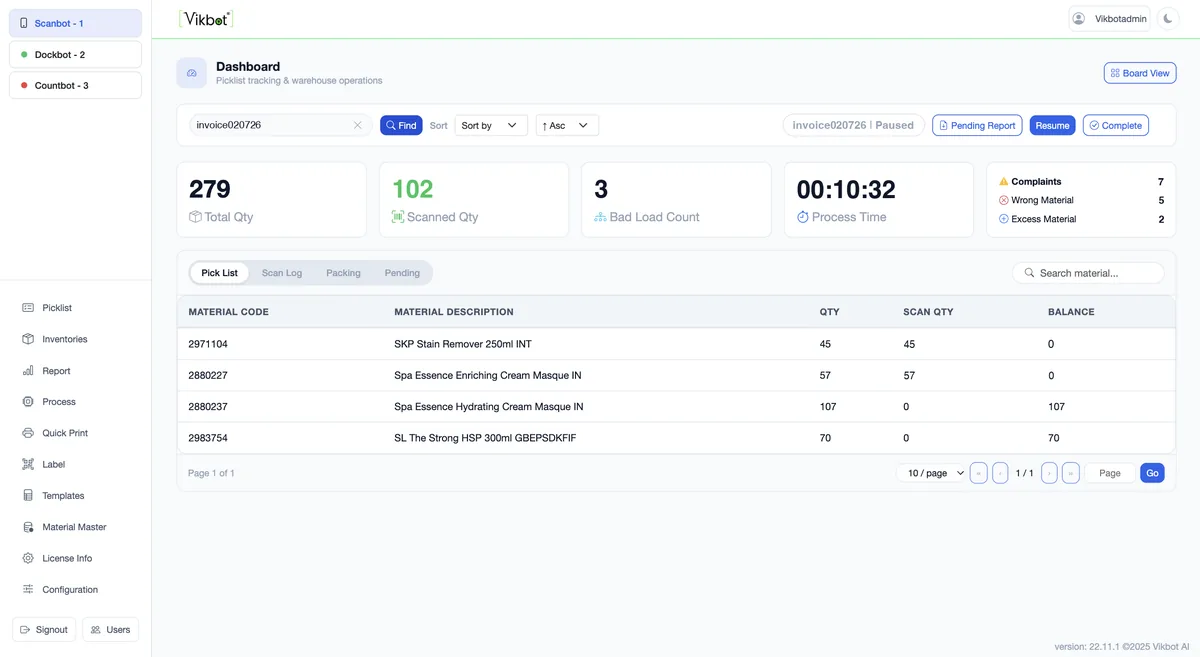Image resolution: width=1200 pixels, height=657 pixels.
Task: Open Templates in the sidebar
Action: tap(63, 496)
